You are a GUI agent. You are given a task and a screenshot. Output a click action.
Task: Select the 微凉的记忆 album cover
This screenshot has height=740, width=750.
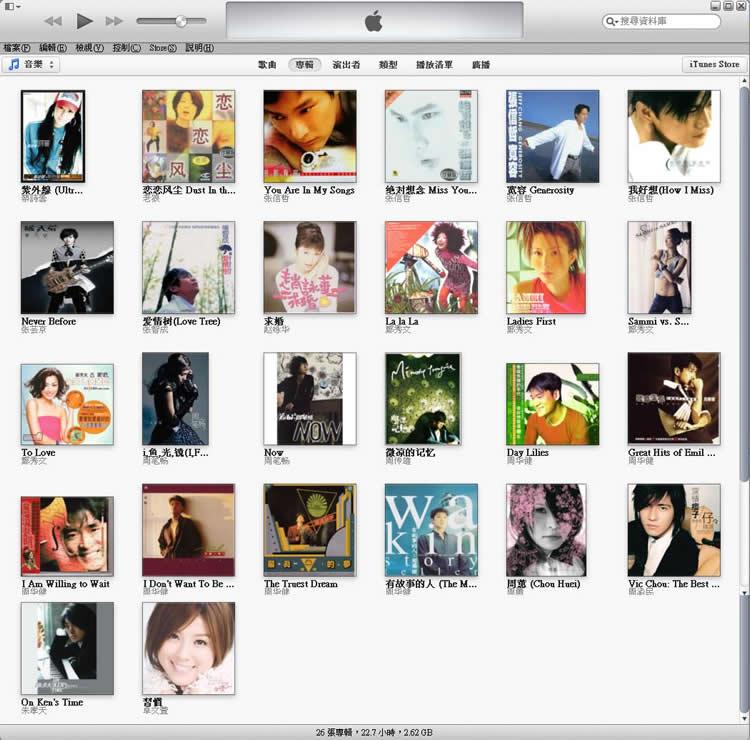point(423,398)
